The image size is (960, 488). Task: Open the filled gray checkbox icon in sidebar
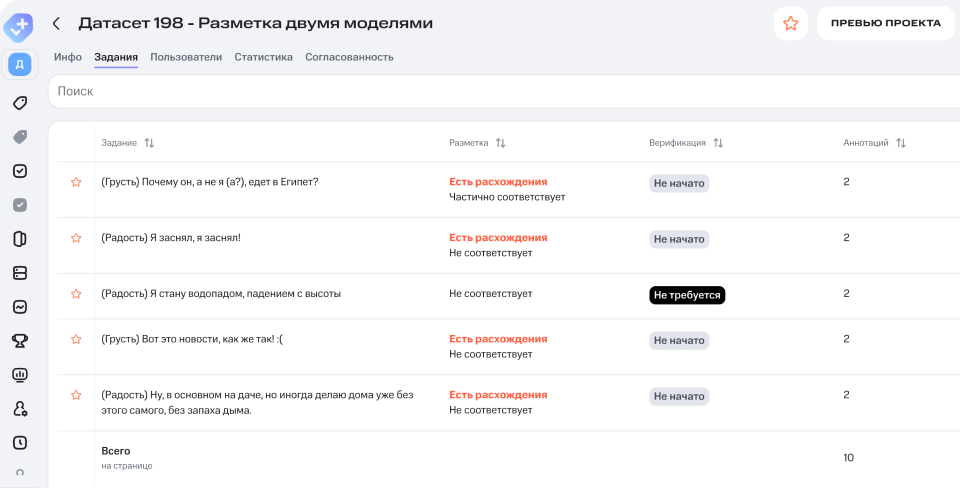[x=20, y=205]
